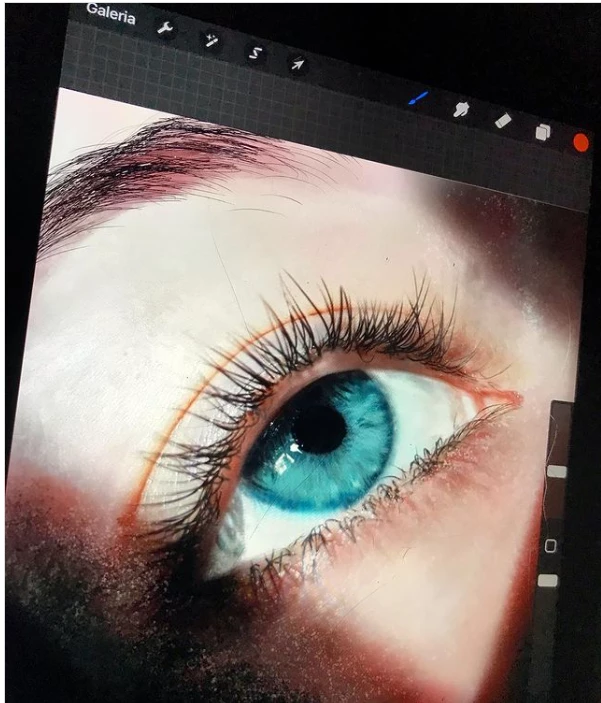Activate the Transform arrow tool
601x703 pixels.
[x=297, y=65]
